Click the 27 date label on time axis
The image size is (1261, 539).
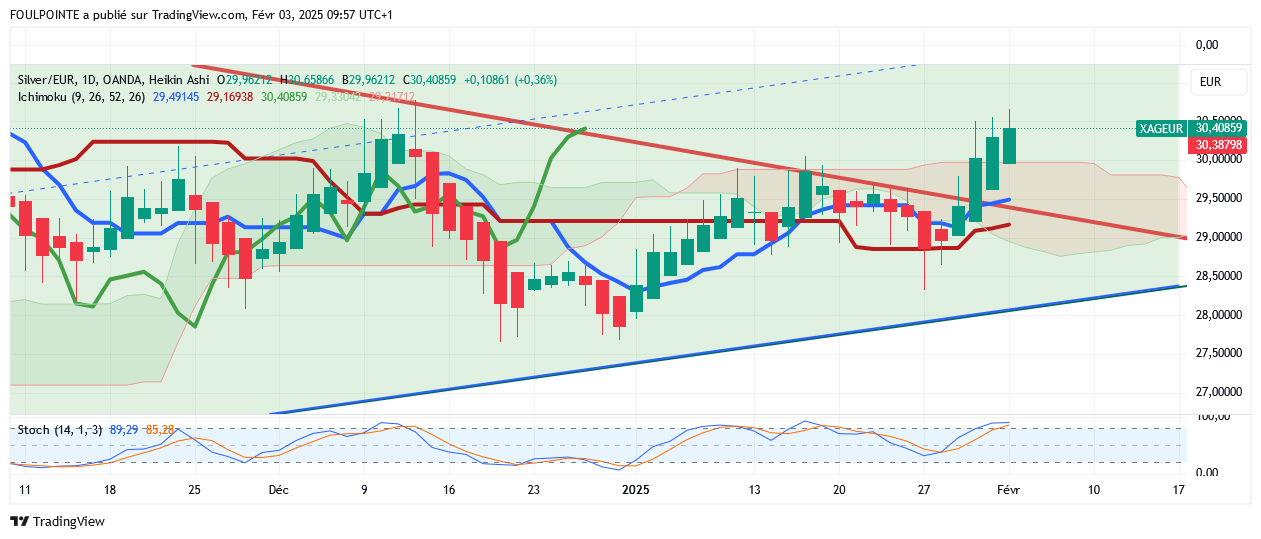click(x=924, y=490)
